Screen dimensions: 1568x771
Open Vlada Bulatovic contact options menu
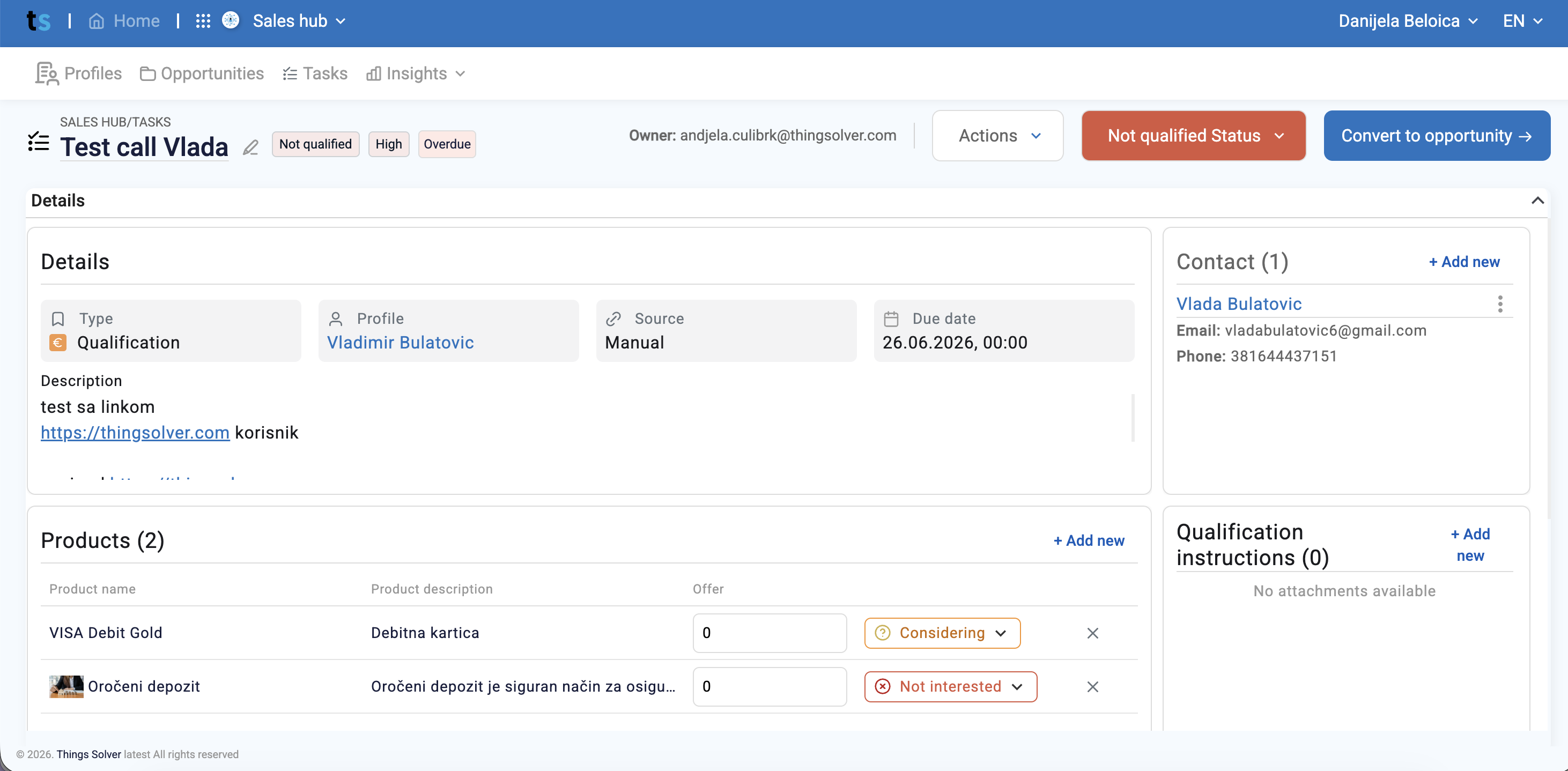[x=1500, y=303]
